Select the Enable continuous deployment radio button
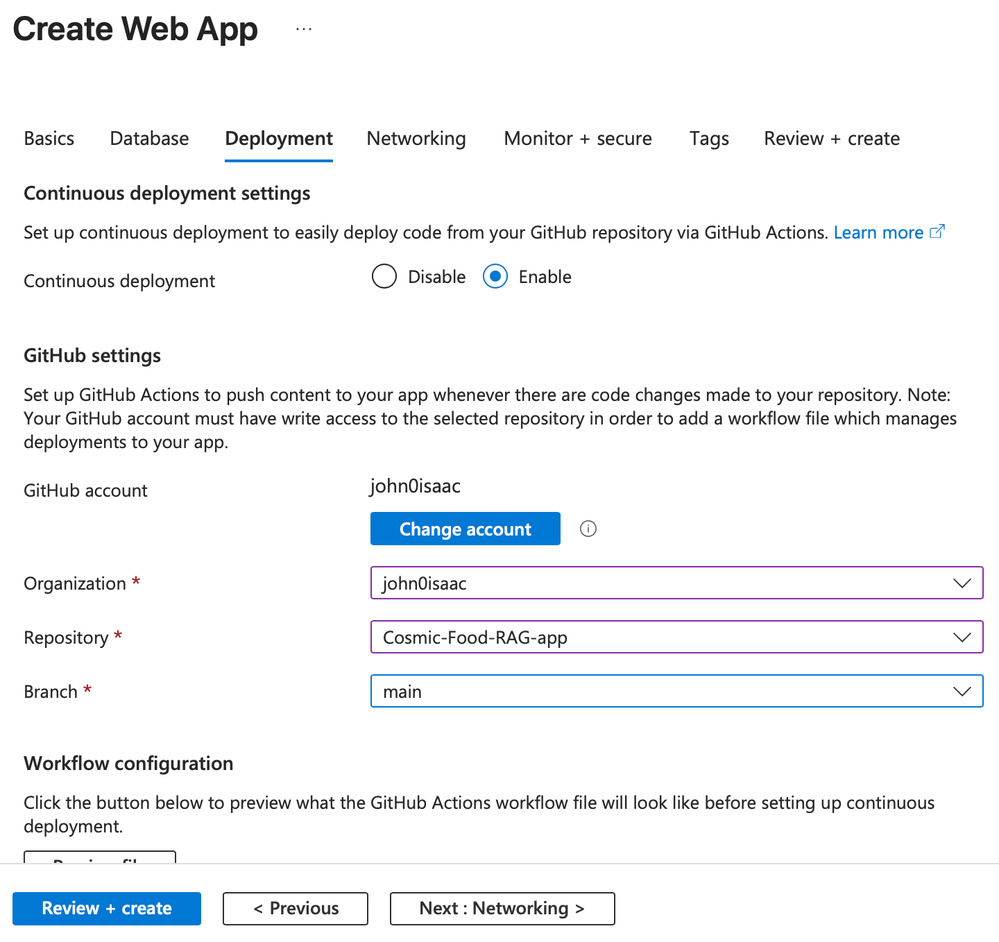 [x=495, y=277]
